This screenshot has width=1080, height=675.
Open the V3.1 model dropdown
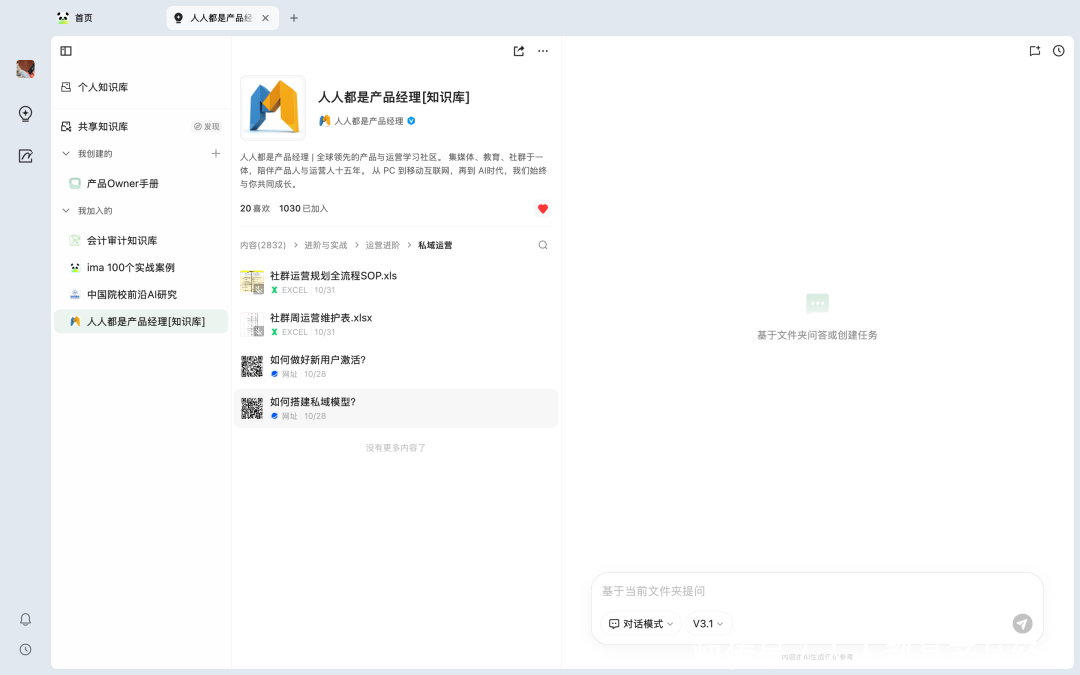point(708,624)
